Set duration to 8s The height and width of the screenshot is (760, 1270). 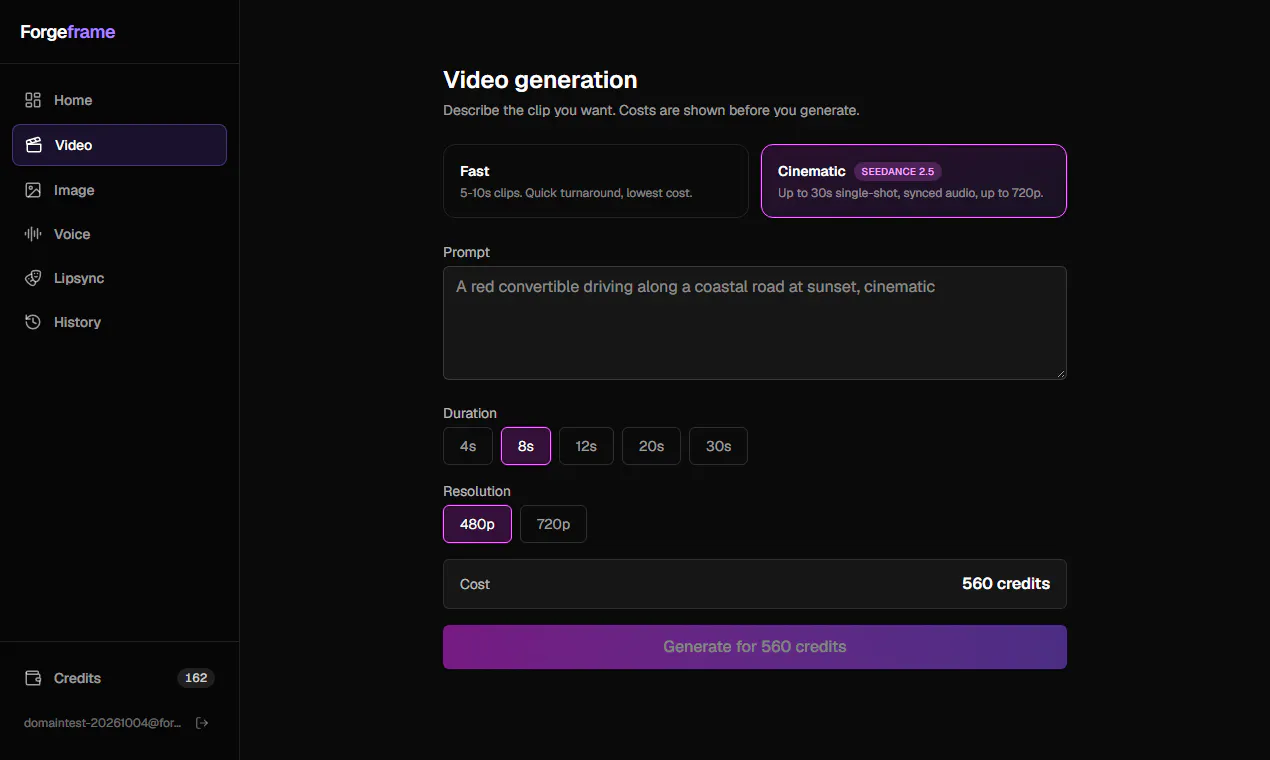pos(526,446)
